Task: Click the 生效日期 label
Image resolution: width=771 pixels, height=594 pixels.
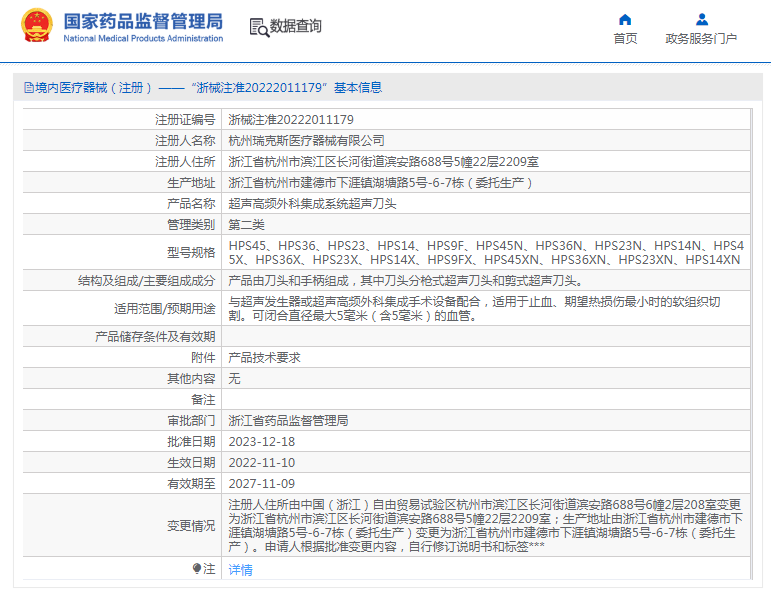Action: pyautogui.click(x=191, y=463)
